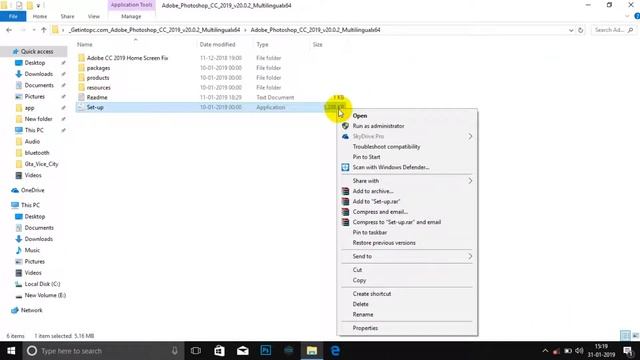Choose Create shortcut
Image resolution: width=640 pixels, height=360 pixels.
tap(371, 293)
